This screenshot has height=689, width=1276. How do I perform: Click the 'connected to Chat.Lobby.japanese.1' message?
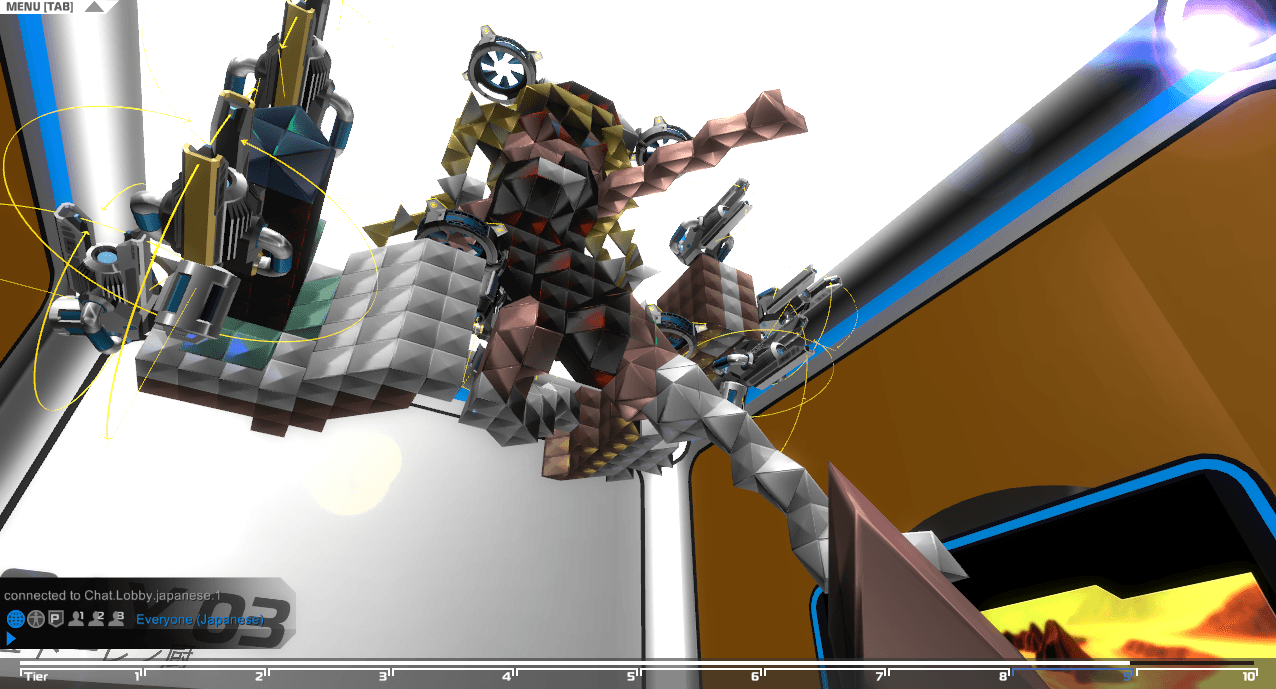pos(112,595)
